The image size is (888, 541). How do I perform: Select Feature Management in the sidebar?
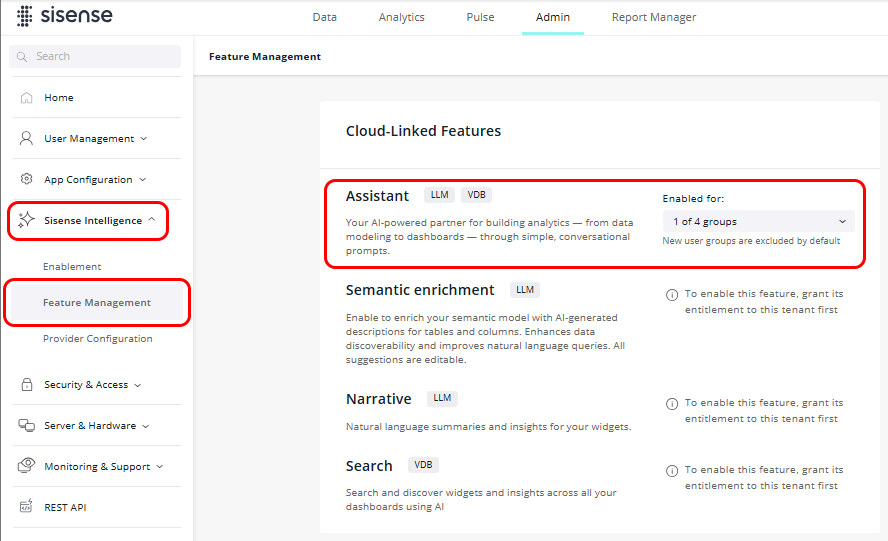coord(97,303)
